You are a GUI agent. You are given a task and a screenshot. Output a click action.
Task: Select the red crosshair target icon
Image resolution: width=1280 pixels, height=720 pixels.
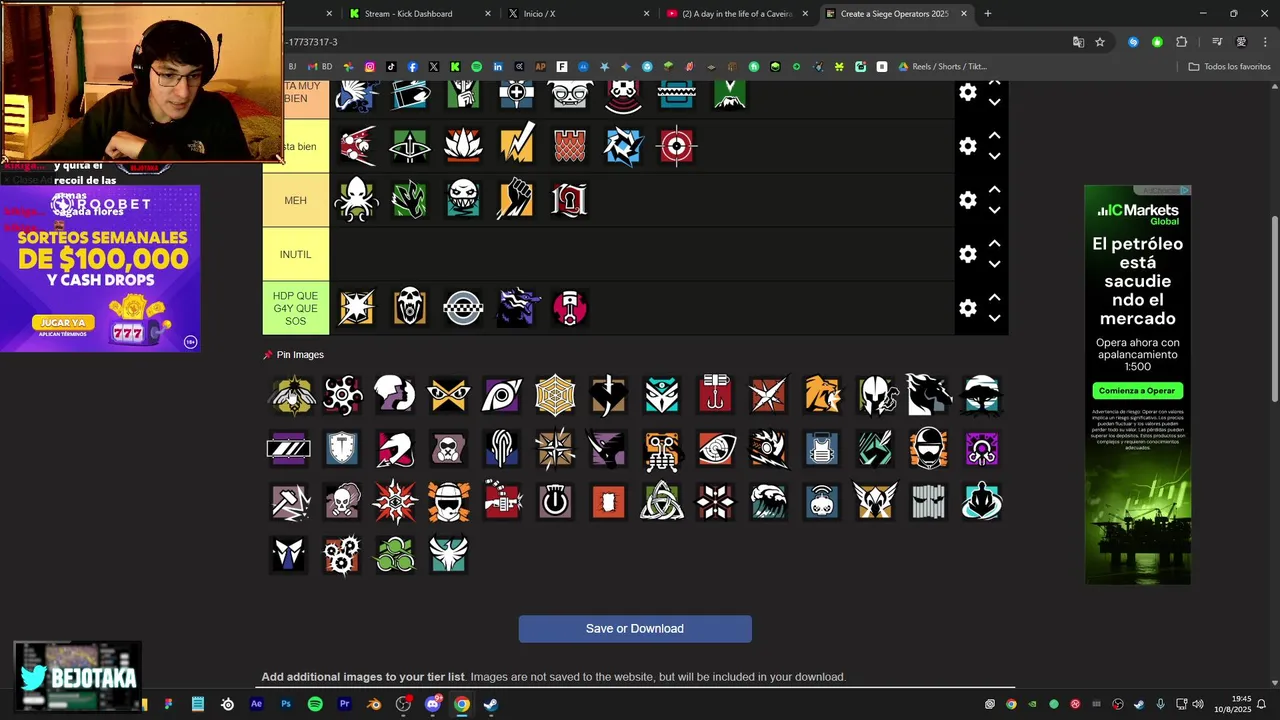pos(676,146)
